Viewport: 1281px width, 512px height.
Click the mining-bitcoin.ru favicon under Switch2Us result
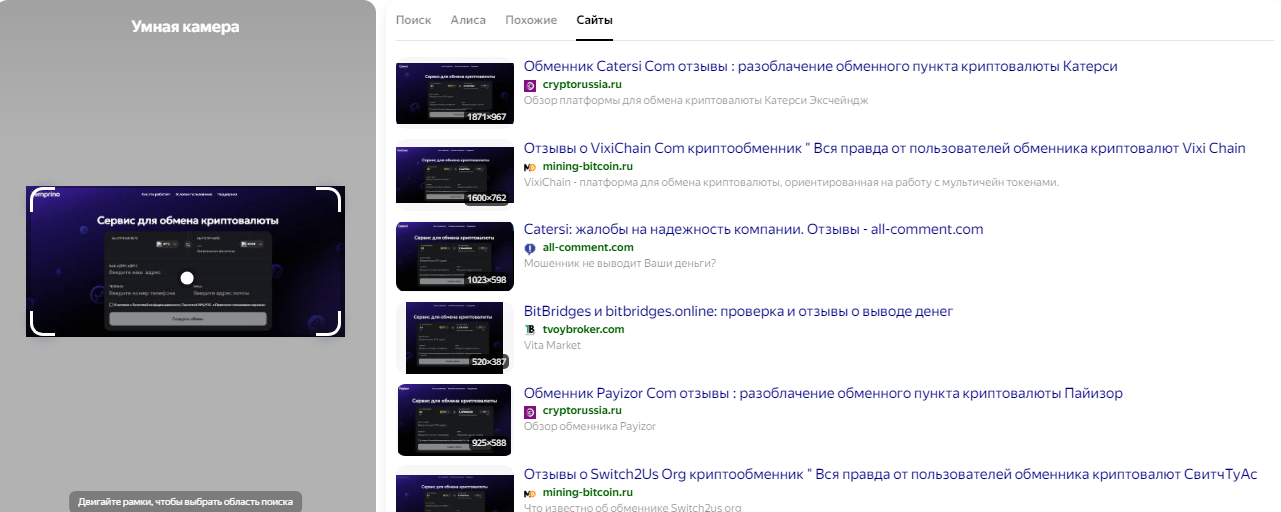point(530,494)
